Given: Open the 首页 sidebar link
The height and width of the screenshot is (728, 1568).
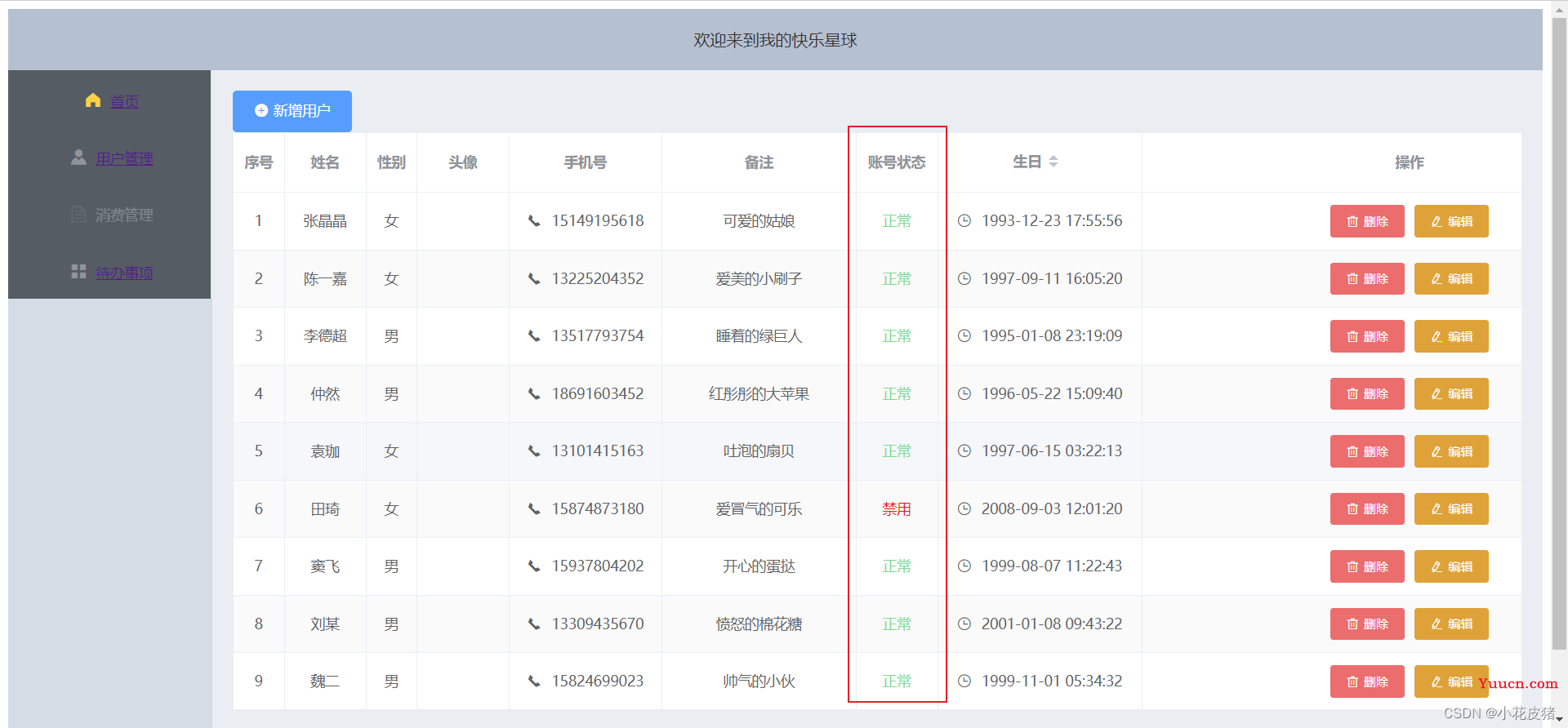Looking at the screenshot, I should (124, 101).
